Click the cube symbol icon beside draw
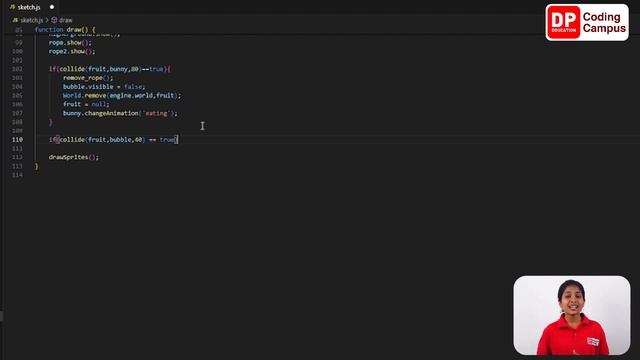Screen dimensions: 640x360 point(54,20)
